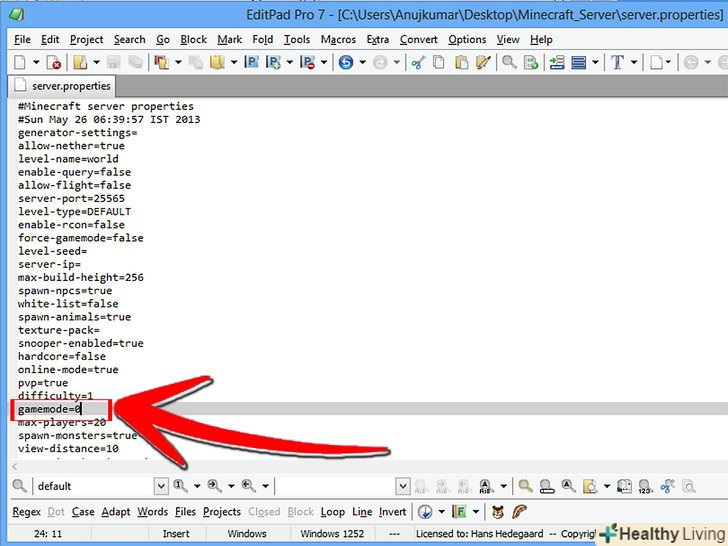Click the Undo blue circular arrow icon
The image size is (728, 546).
click(x=346, y=62)
